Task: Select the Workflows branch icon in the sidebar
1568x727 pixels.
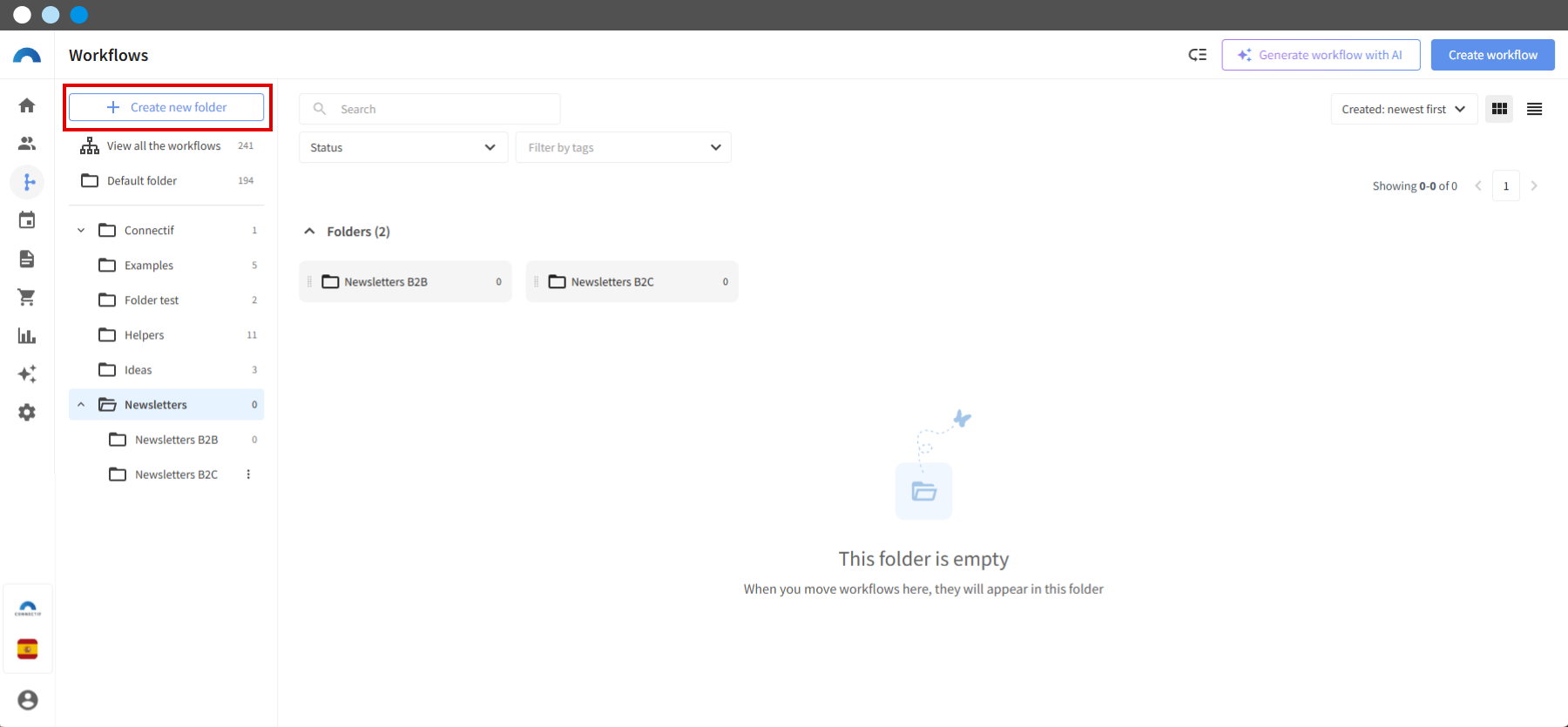Action: pos(28,182)
